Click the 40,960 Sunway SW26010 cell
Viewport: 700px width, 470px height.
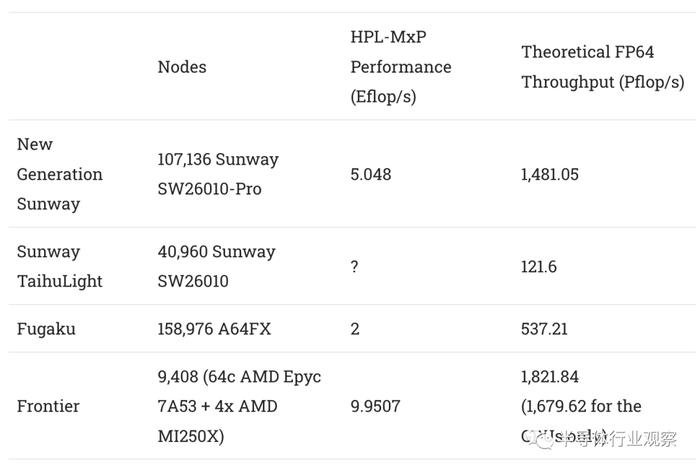point(216,266)
